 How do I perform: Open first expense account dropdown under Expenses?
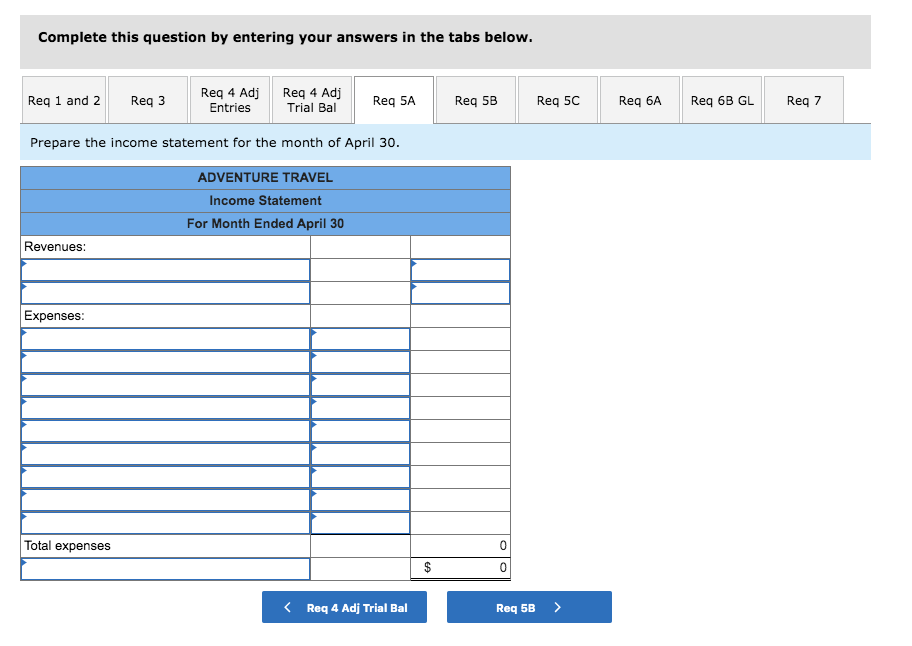point(165,339)
